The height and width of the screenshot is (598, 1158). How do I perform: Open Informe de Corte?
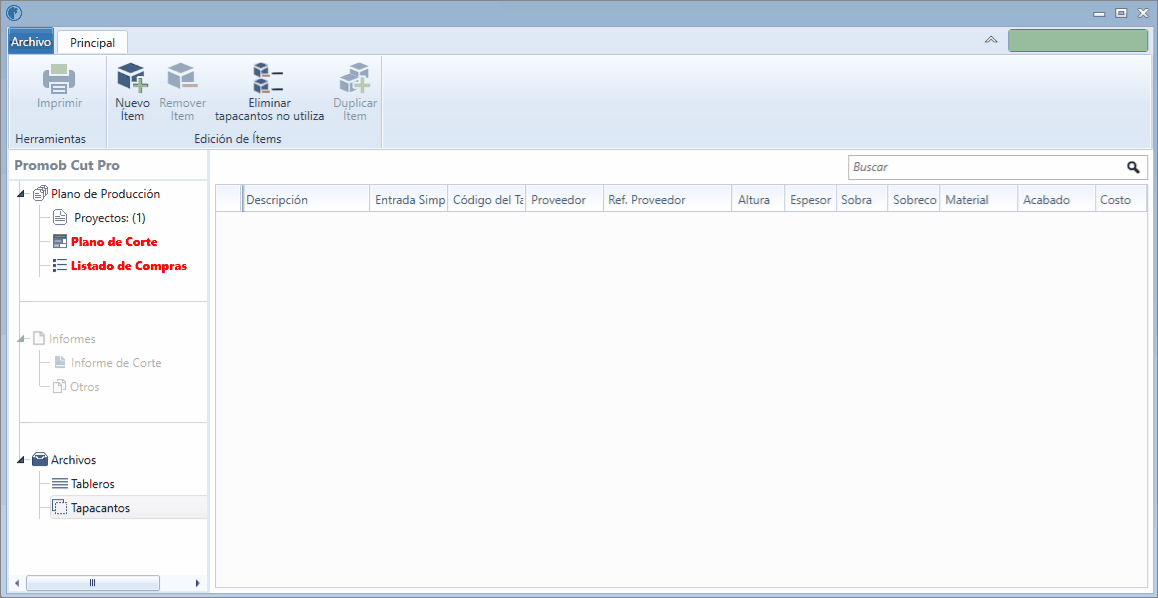116,363
